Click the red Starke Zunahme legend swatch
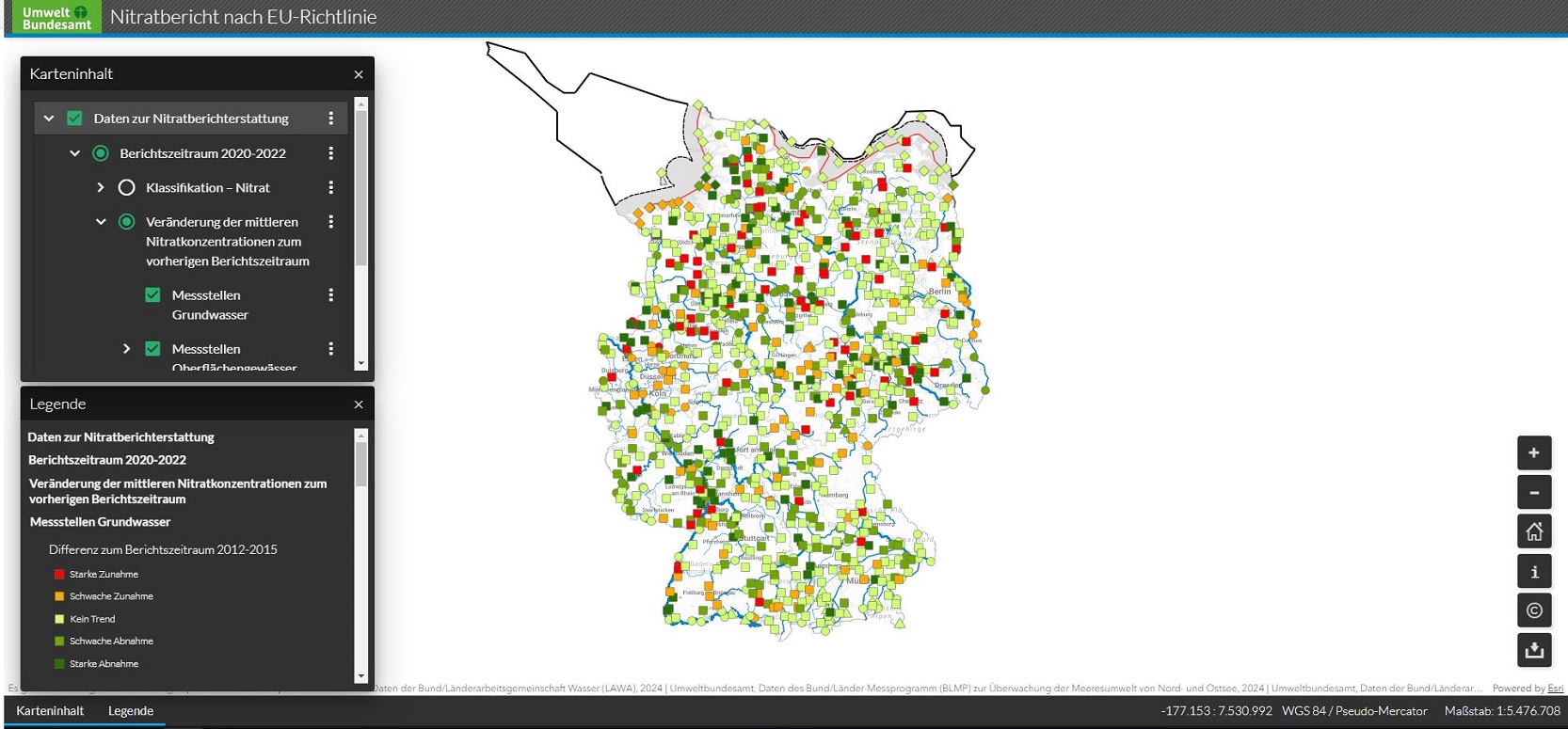Viewport: 1568px width, 729px height. click(59, 574)
